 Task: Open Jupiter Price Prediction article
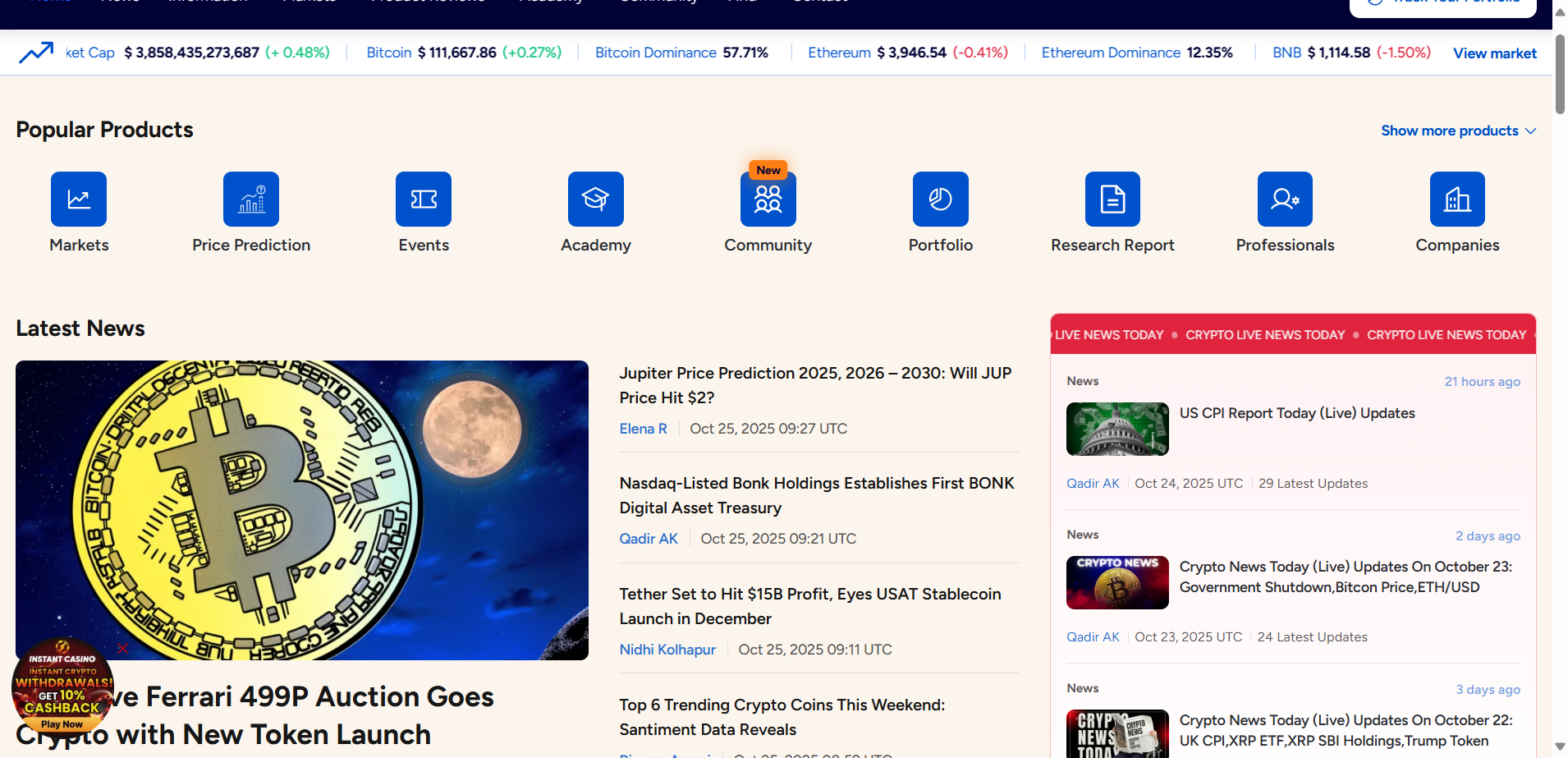click(x=815, y=384)
